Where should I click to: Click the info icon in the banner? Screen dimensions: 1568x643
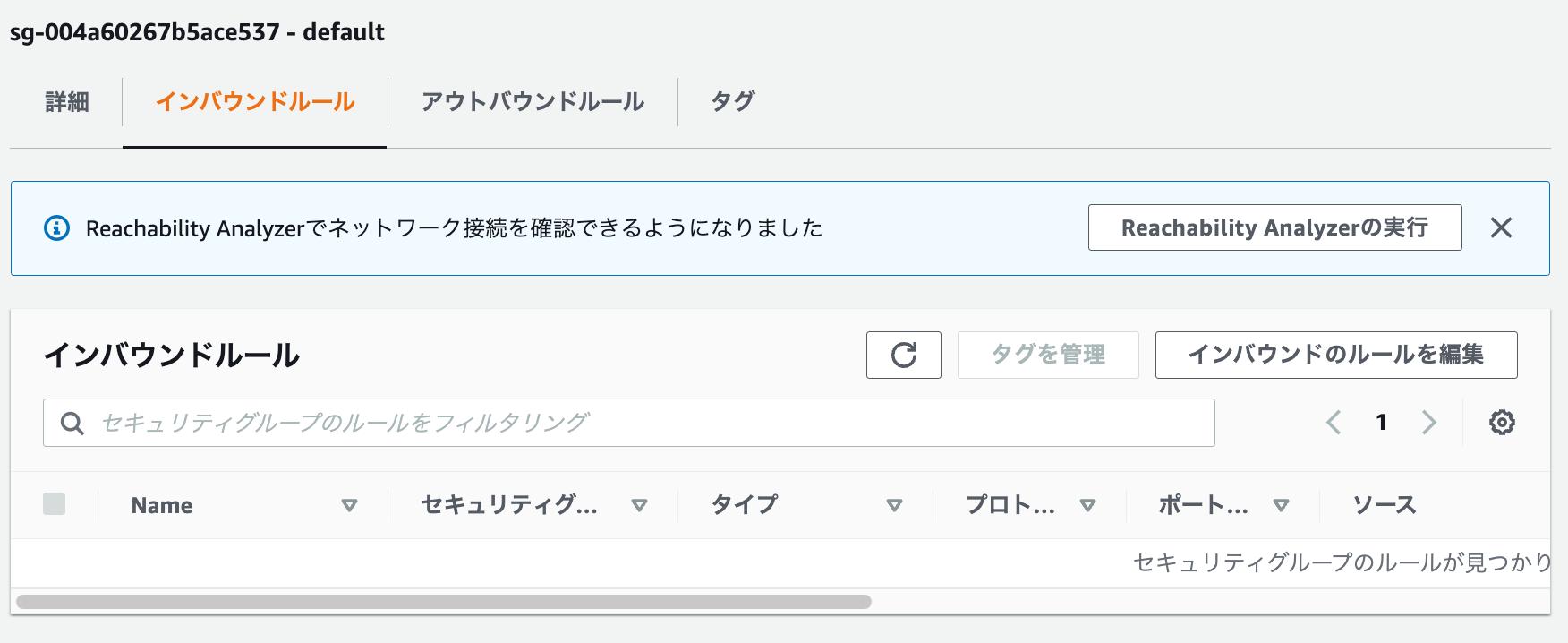[x=56, y=227]
